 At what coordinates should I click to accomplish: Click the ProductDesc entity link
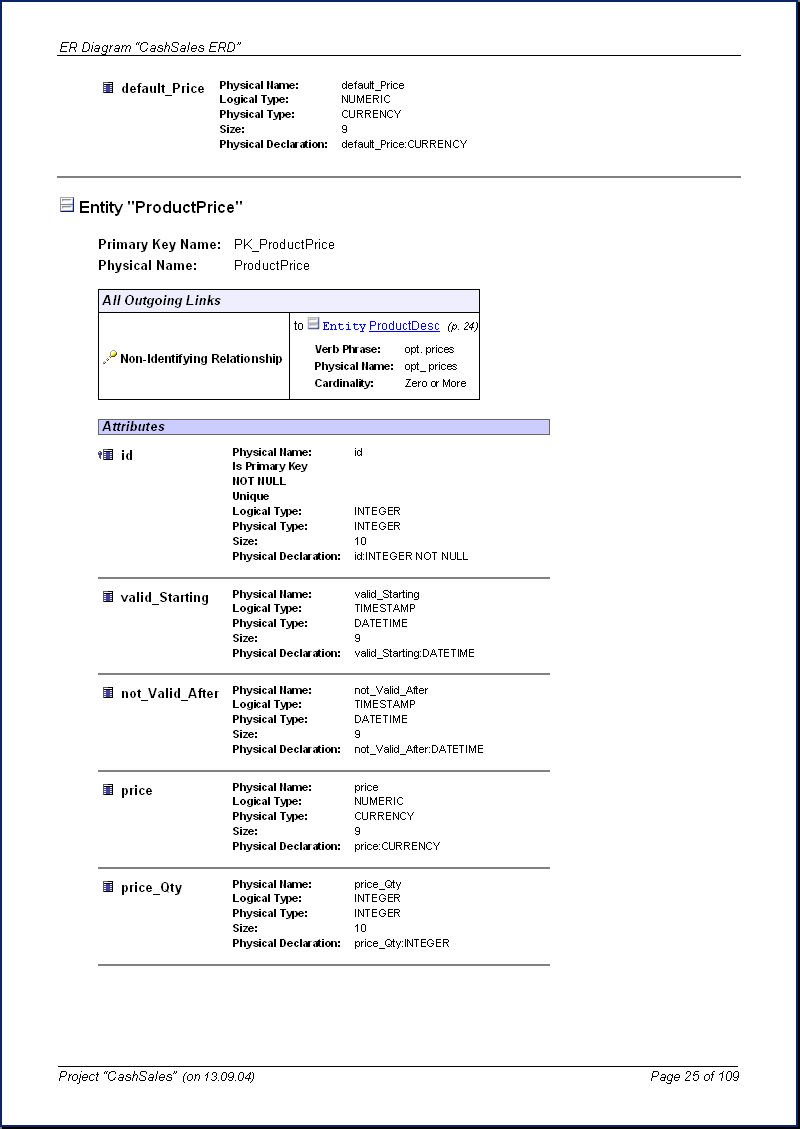tap(404, 326)
